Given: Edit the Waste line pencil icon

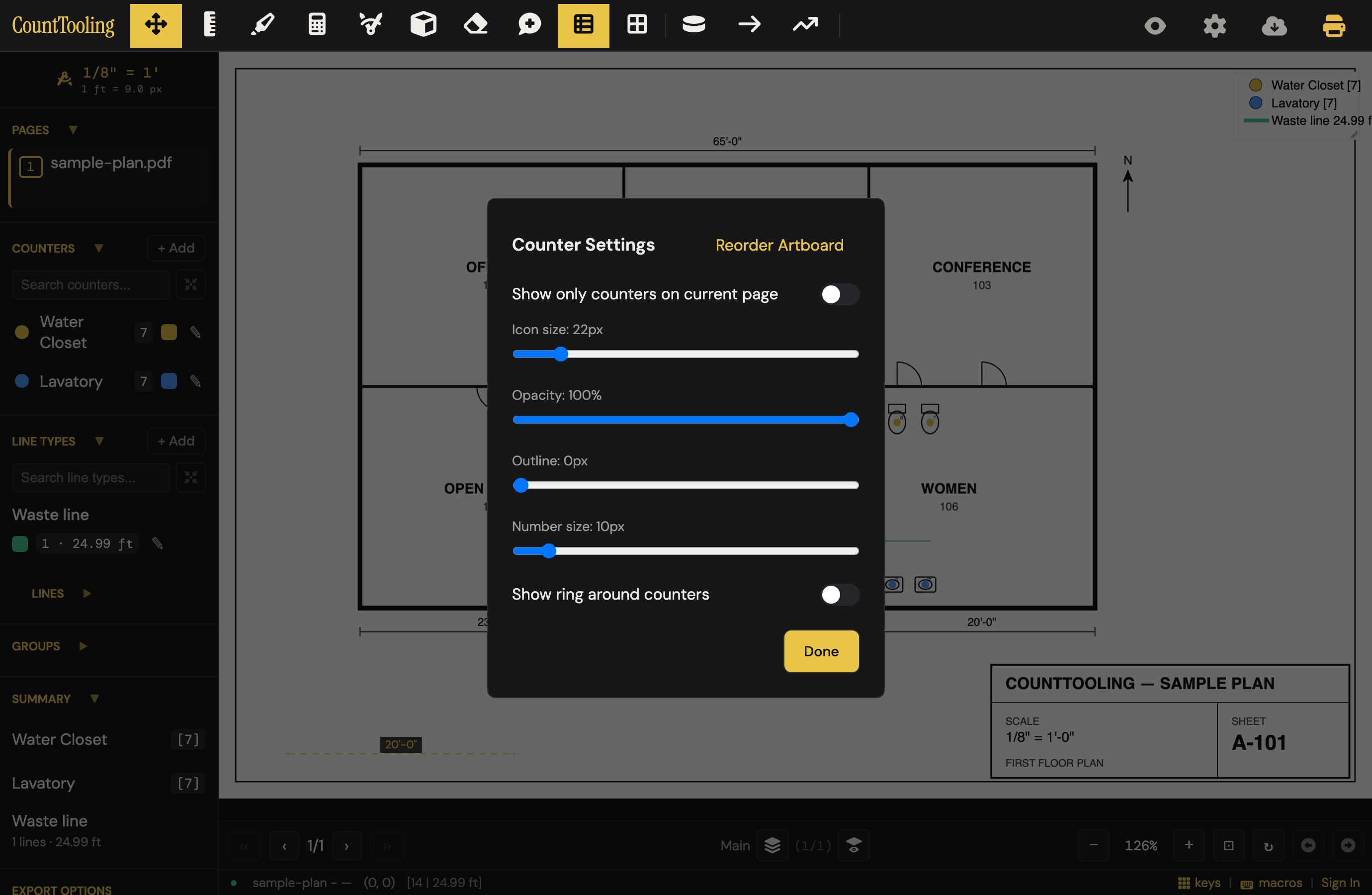Looking at the screenshot, I should (158, 543).
